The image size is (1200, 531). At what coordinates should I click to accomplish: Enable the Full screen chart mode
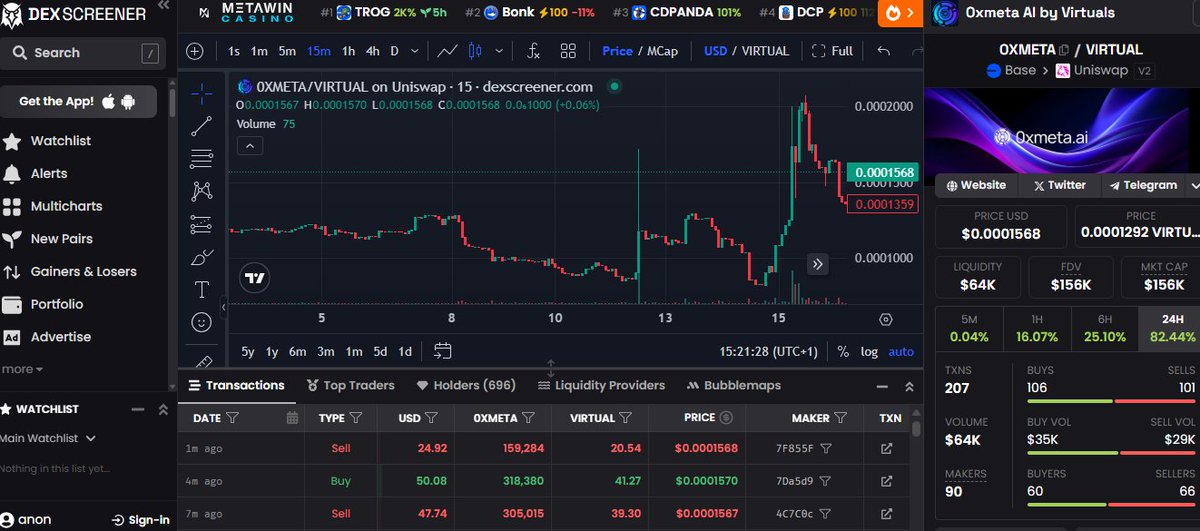(833, 51)
